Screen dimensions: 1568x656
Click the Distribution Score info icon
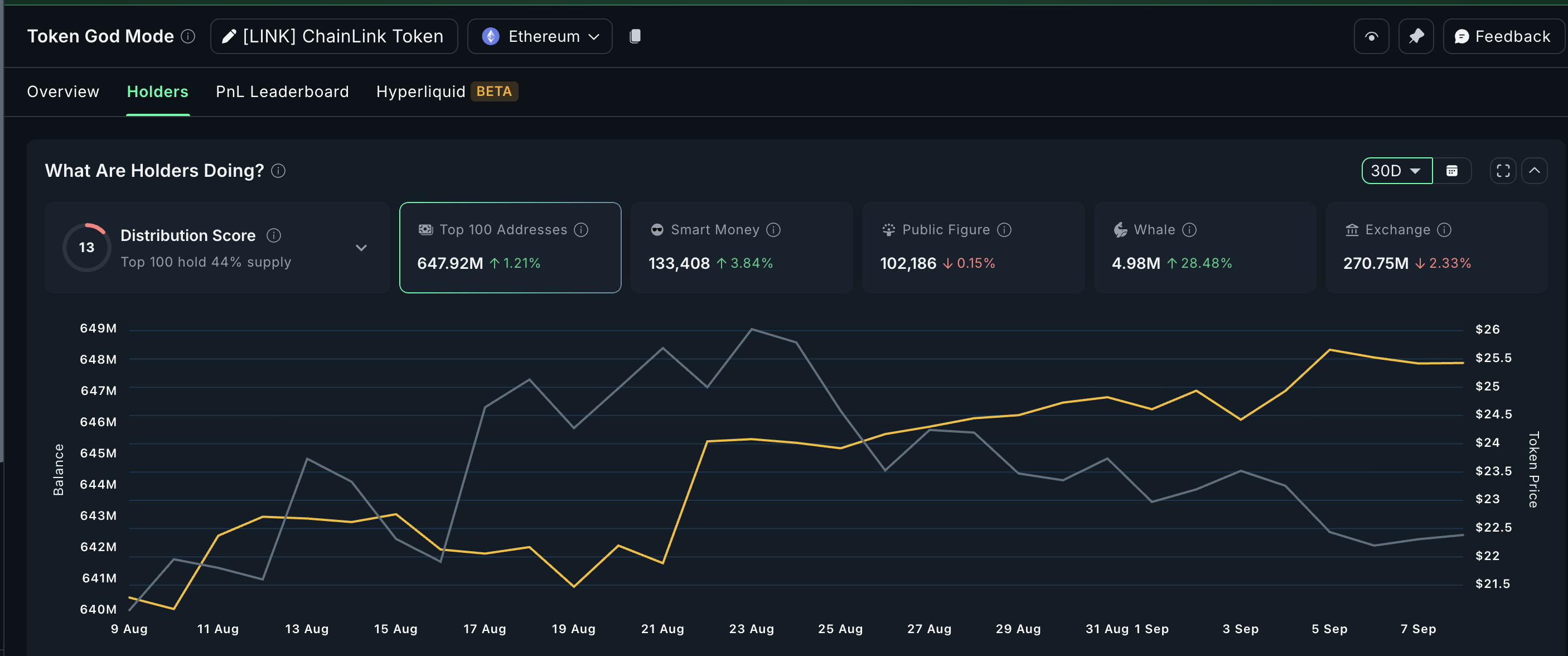pyautogui.click(x=274, y=235)
